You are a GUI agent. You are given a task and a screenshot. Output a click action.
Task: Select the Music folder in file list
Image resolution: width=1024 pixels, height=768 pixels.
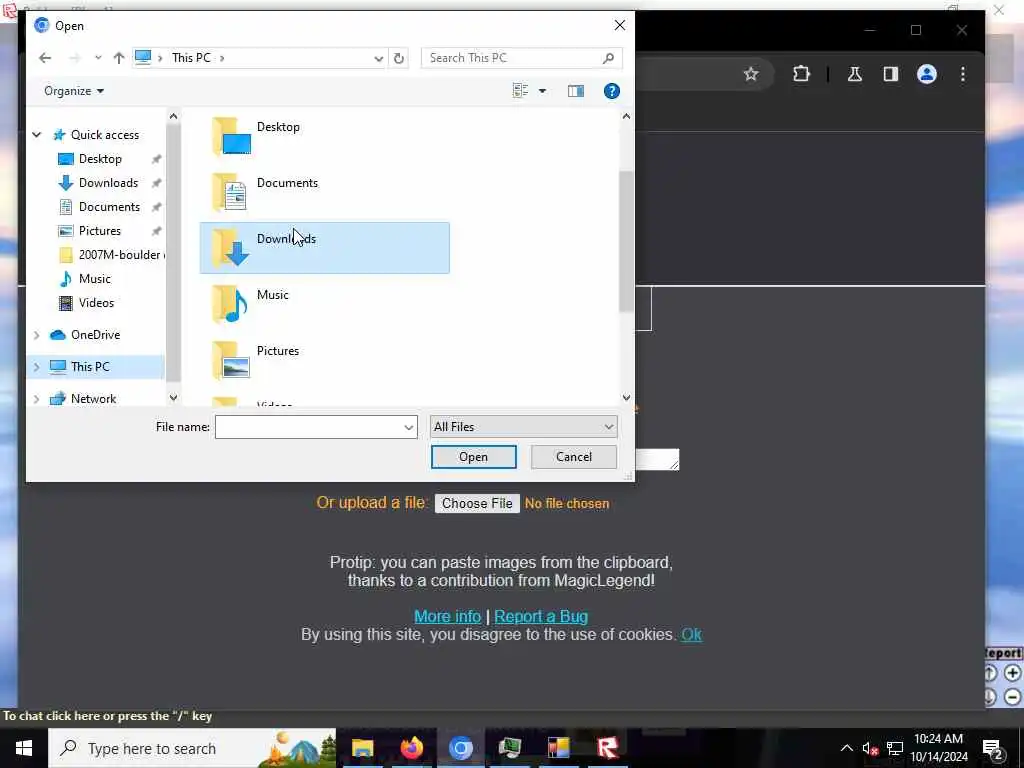point(324,304)
